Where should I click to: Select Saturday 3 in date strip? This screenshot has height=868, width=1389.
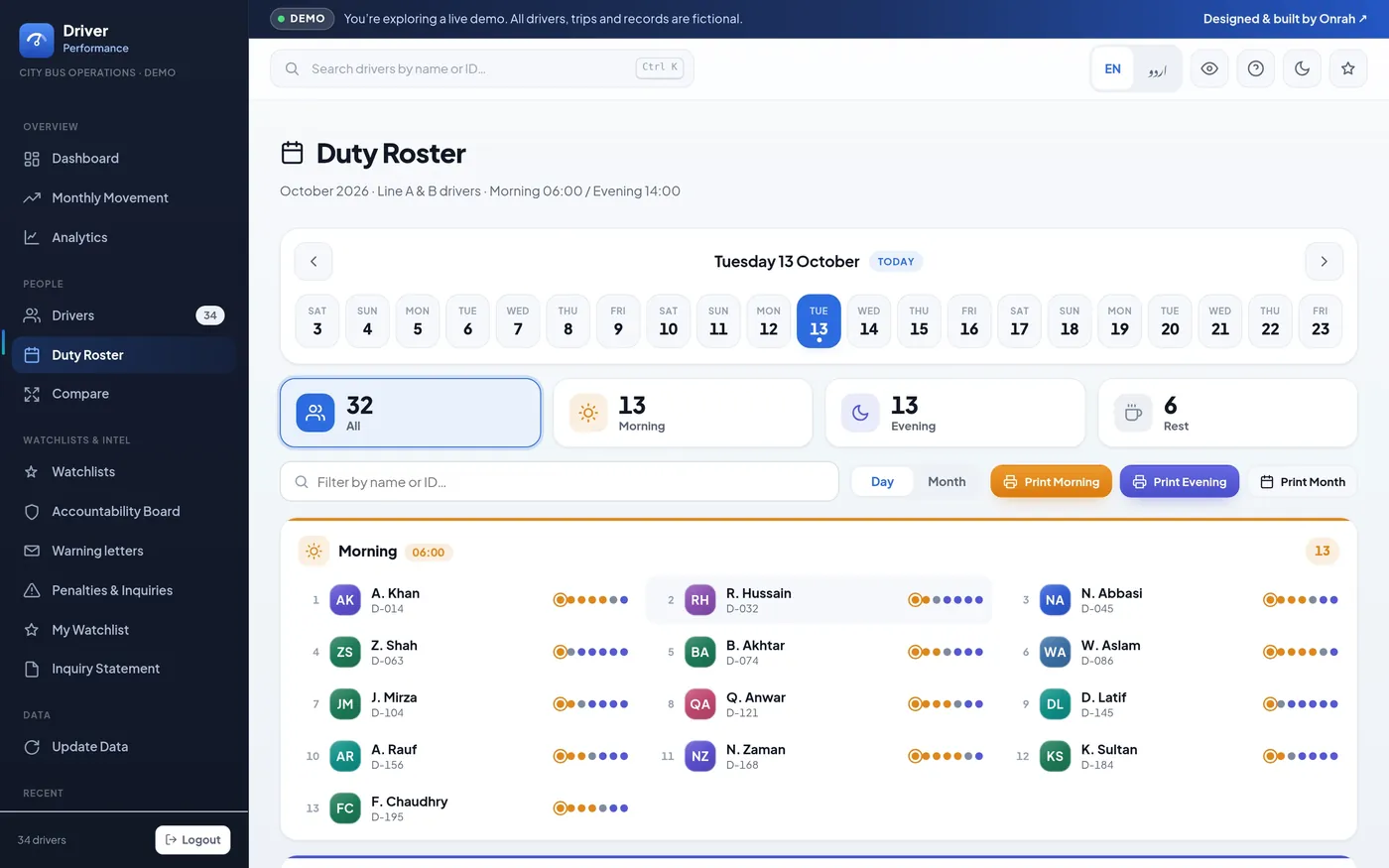pos(317,321)
